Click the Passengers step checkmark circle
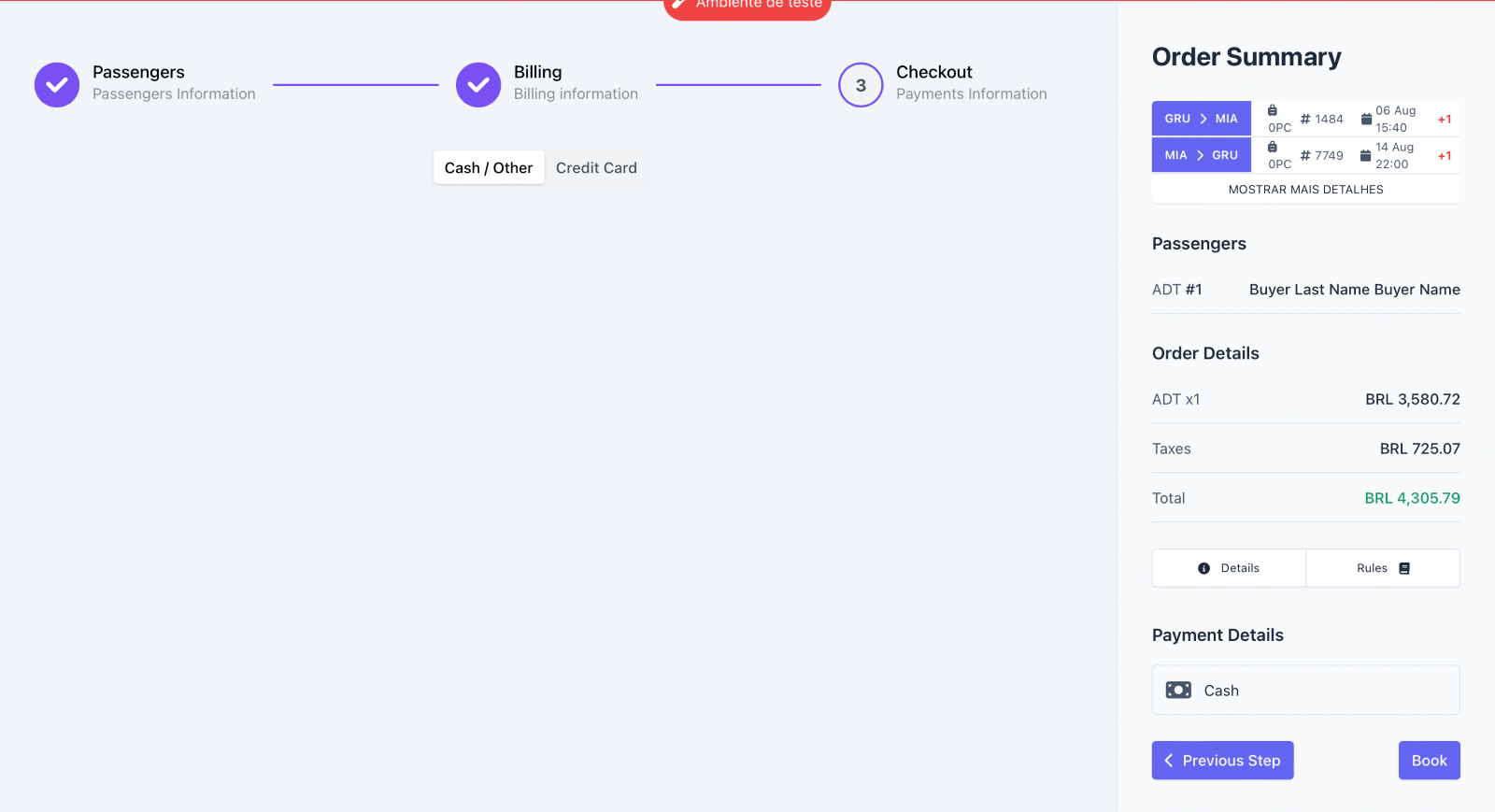This screenshot has height=812, width=1495. click(57, 85)
